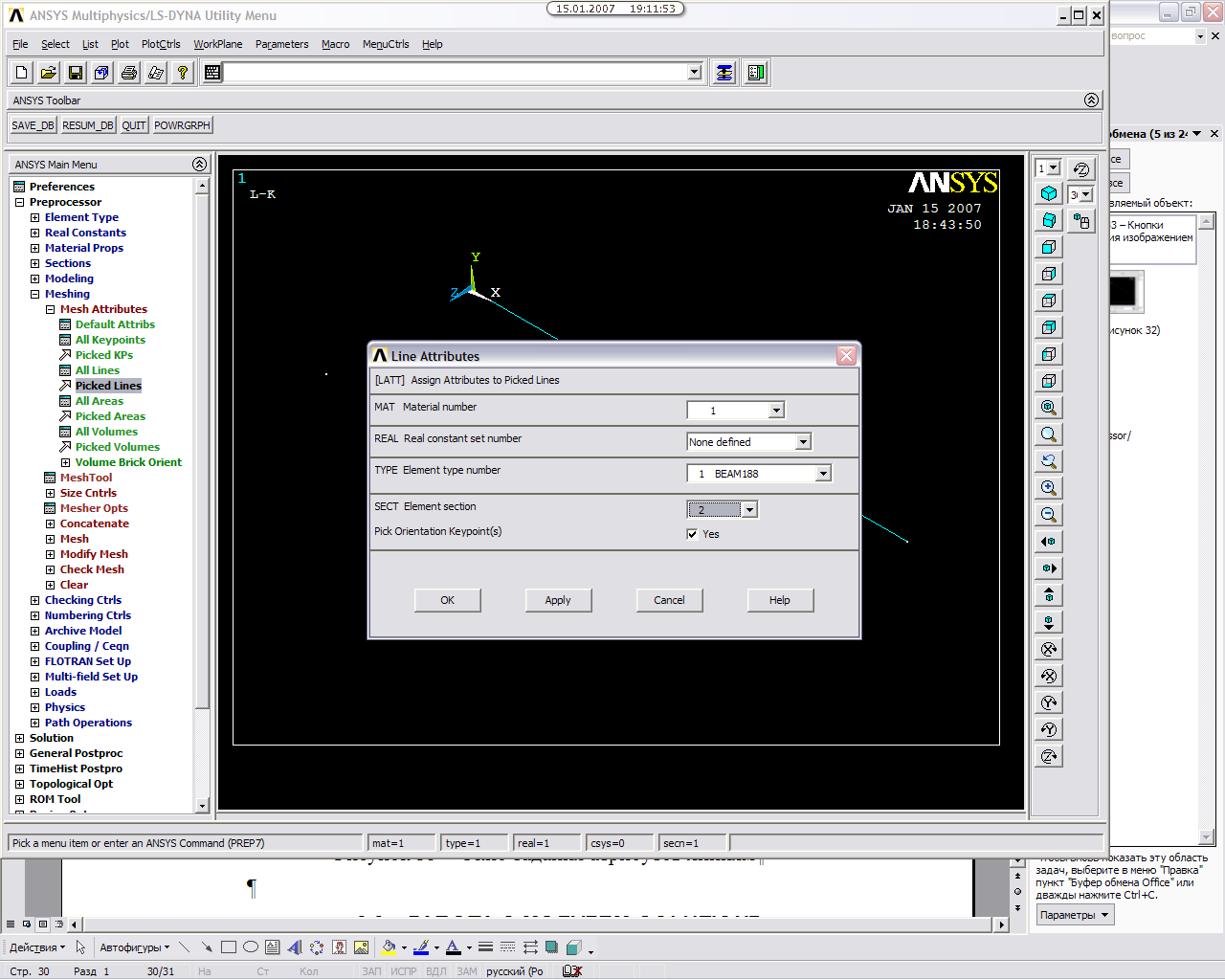Click the Word WordArt insert icon
Screen dimensions: 1225x980
coord(295,947)
